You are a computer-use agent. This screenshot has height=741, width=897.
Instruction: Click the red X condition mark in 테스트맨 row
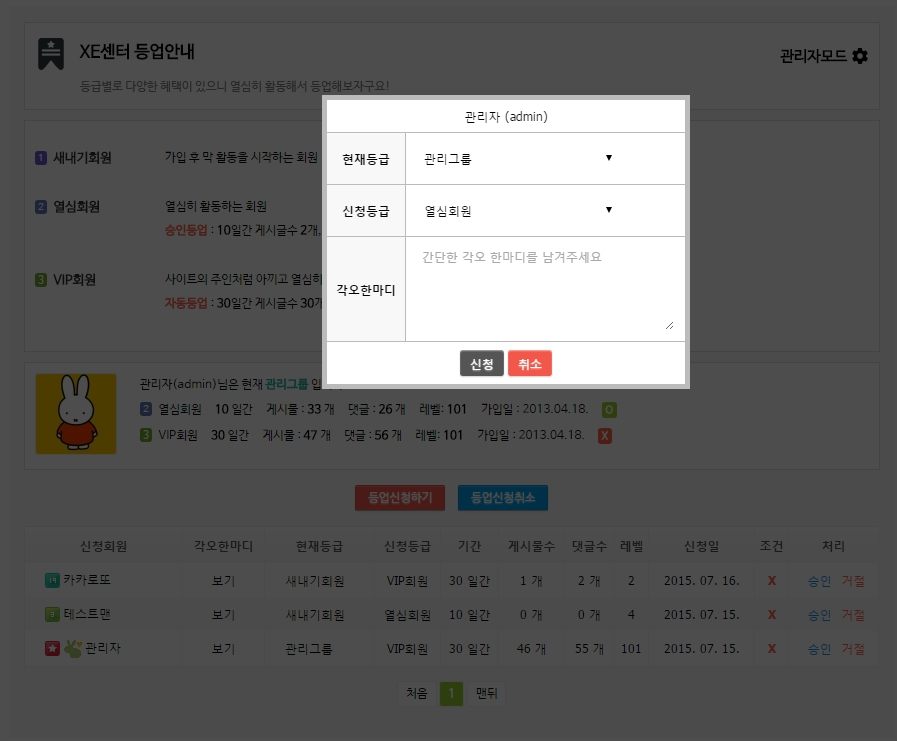pos(772,615)
